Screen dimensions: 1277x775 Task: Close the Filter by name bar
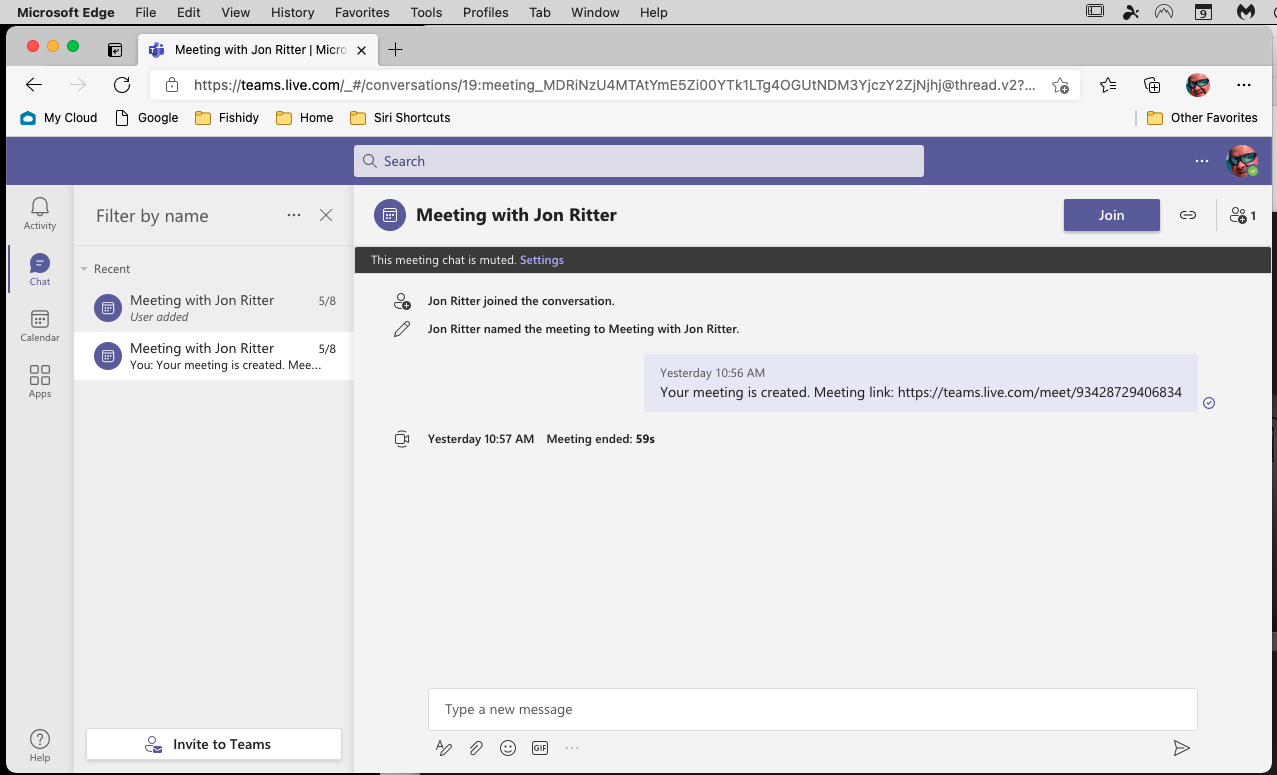coord(326,215)
